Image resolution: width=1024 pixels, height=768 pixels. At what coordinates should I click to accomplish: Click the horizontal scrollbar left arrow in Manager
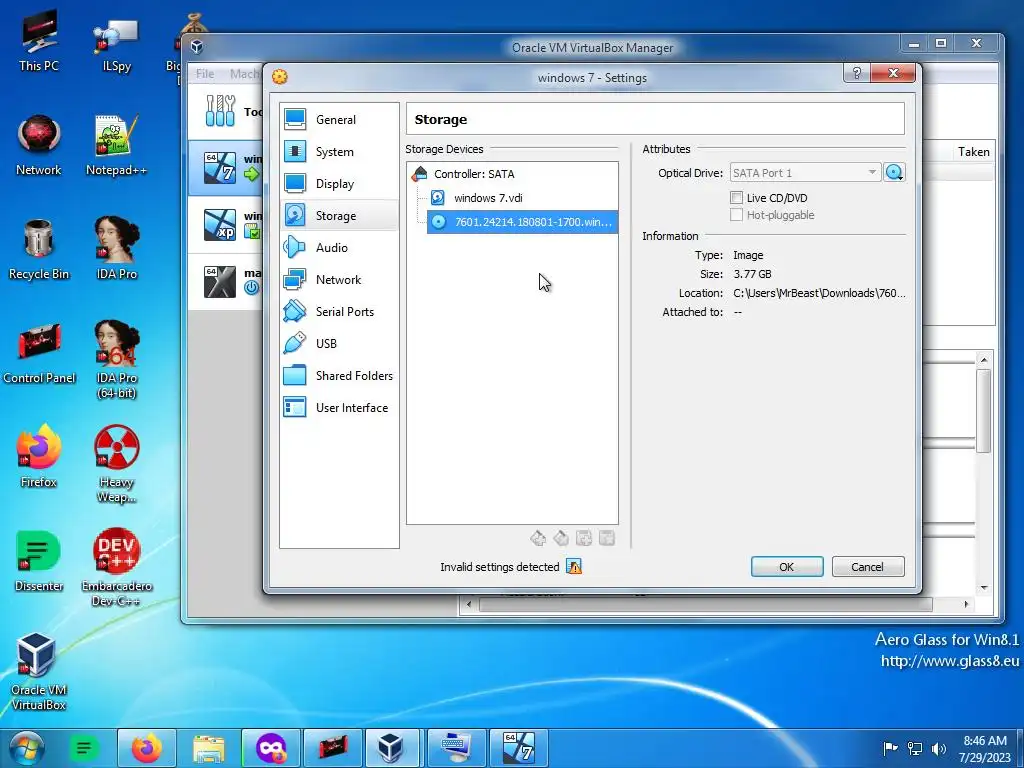click(x=468, y=605)
